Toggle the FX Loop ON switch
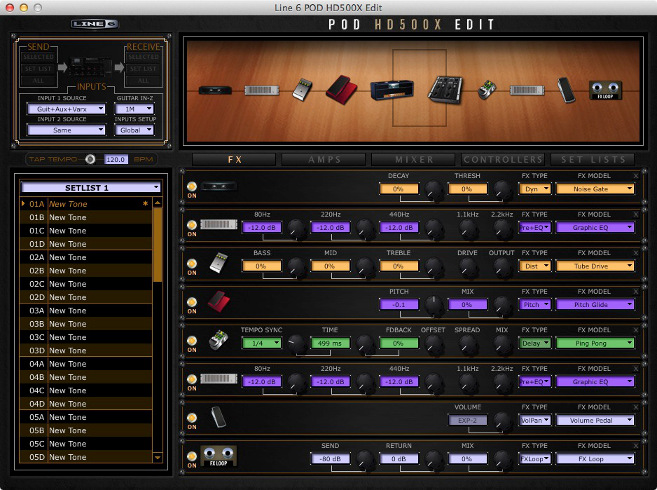 pos(192,456)
